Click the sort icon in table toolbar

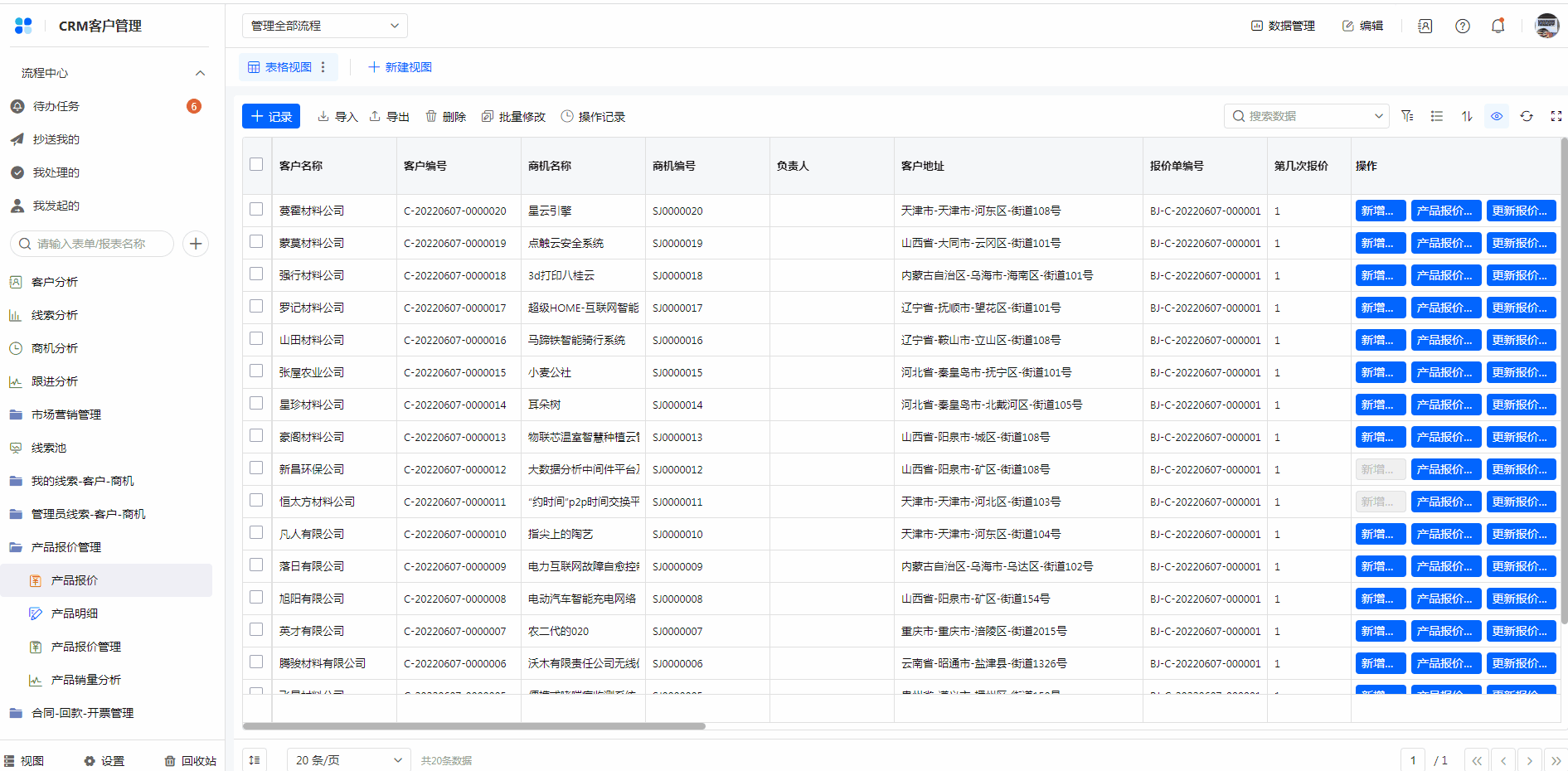coord(1467,116)
